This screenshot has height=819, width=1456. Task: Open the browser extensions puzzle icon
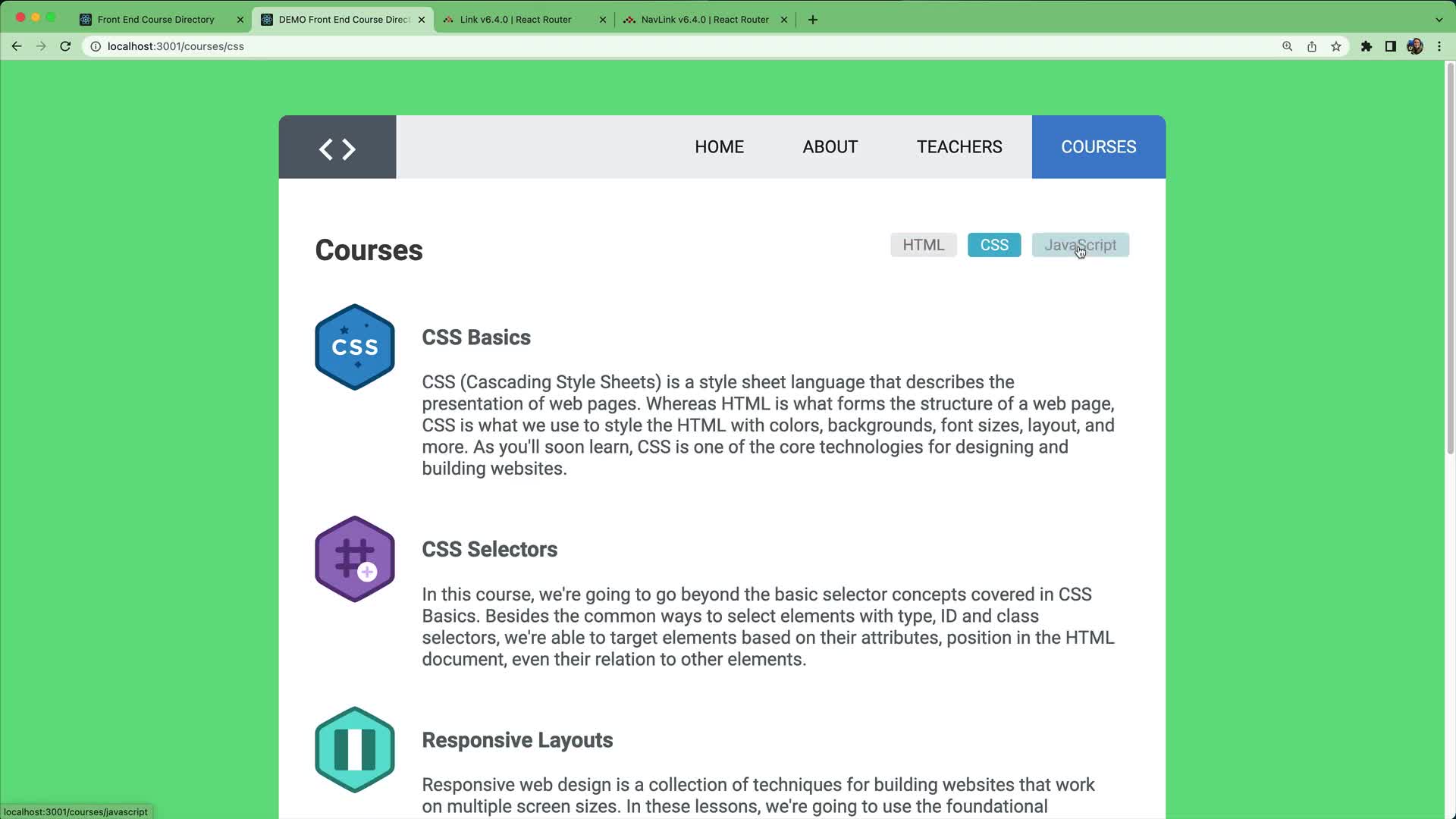point(1367,46)
